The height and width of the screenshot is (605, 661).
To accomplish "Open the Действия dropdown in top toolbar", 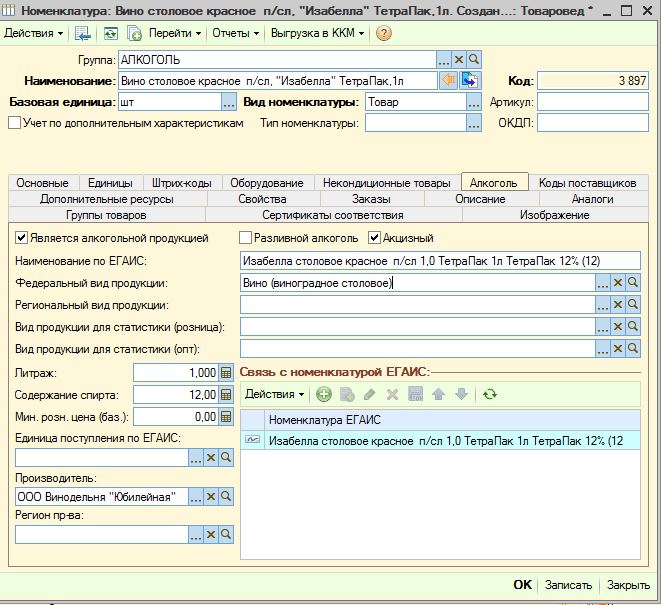I will tap(33, 33).
